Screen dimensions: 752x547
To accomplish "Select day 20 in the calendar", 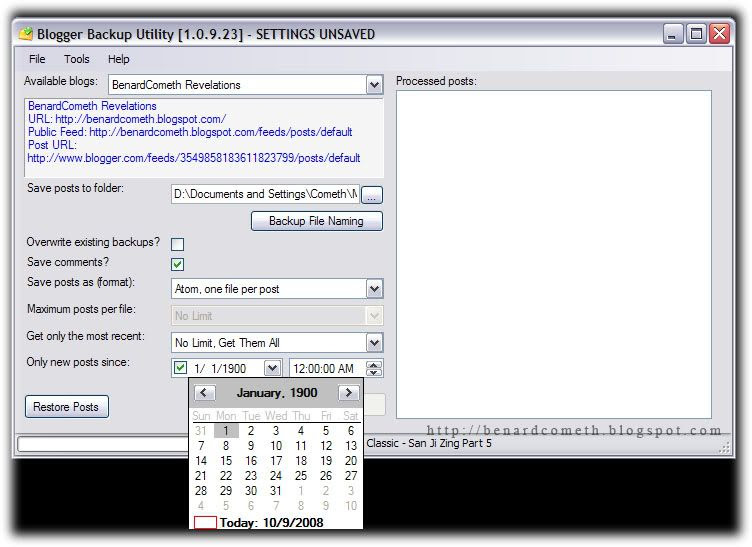I will pos(351,461).
